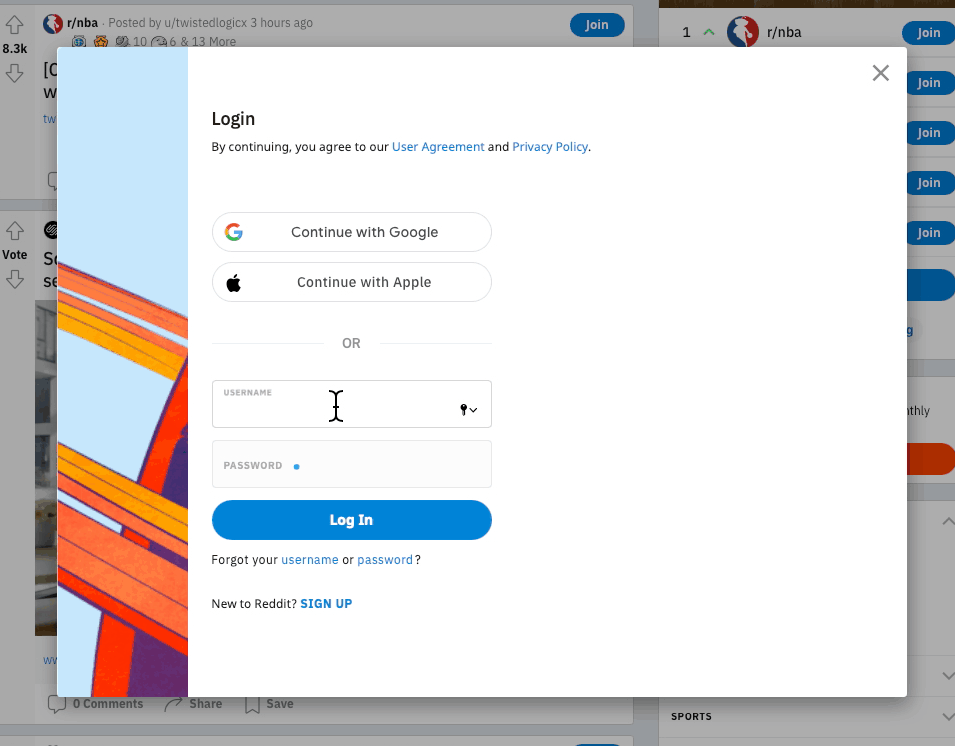Screen dimensions: 955x746
Task: Click forgot username link
Action: coord(309,560)
